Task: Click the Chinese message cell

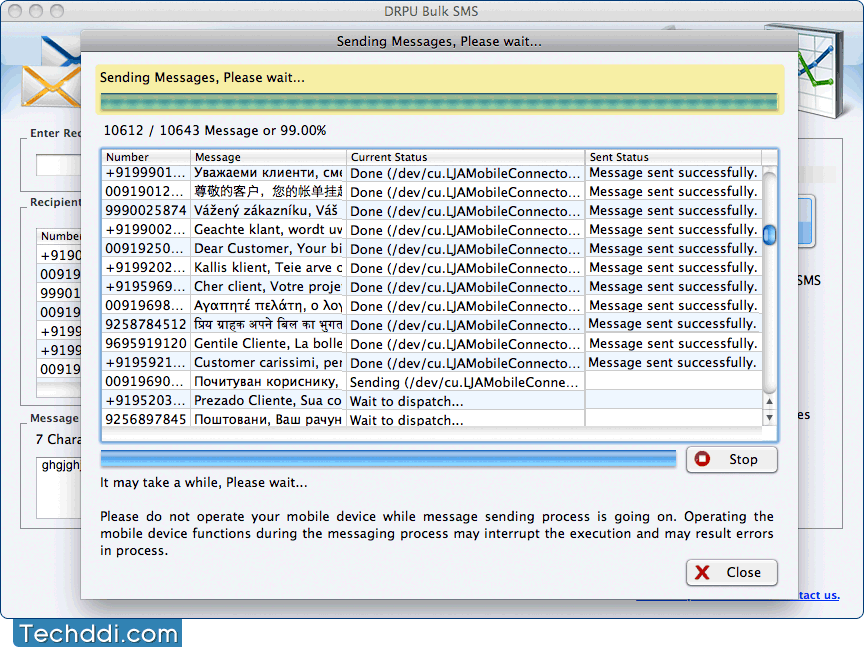Action: 268,191
